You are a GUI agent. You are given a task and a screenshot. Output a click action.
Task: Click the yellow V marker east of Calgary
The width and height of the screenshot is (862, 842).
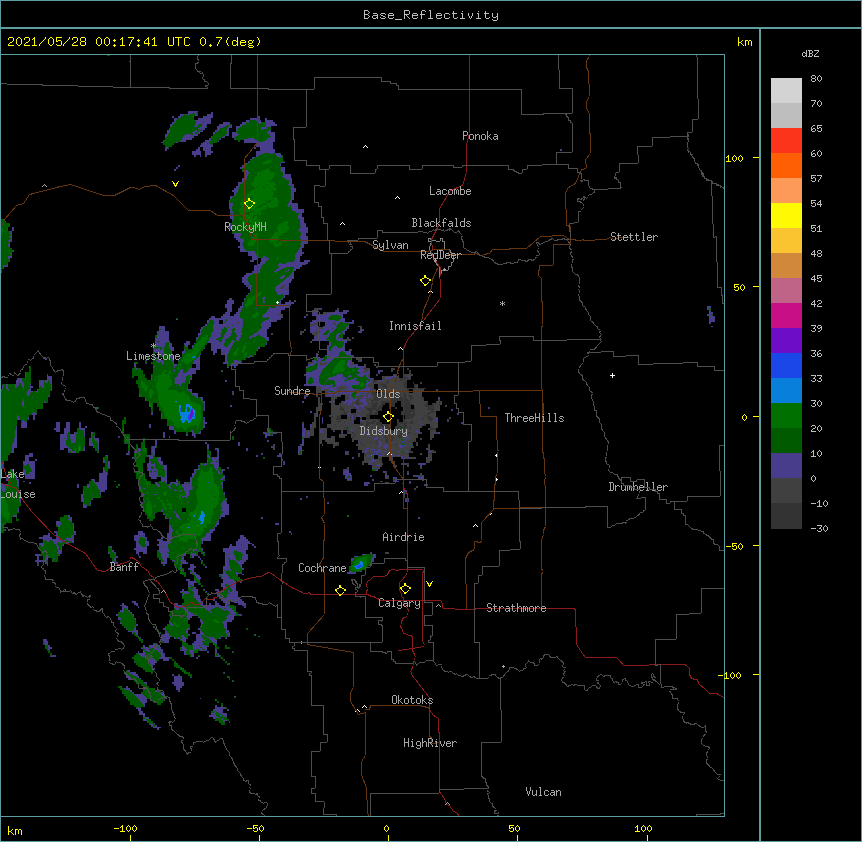pyautogui.click(x=429, y=584)
